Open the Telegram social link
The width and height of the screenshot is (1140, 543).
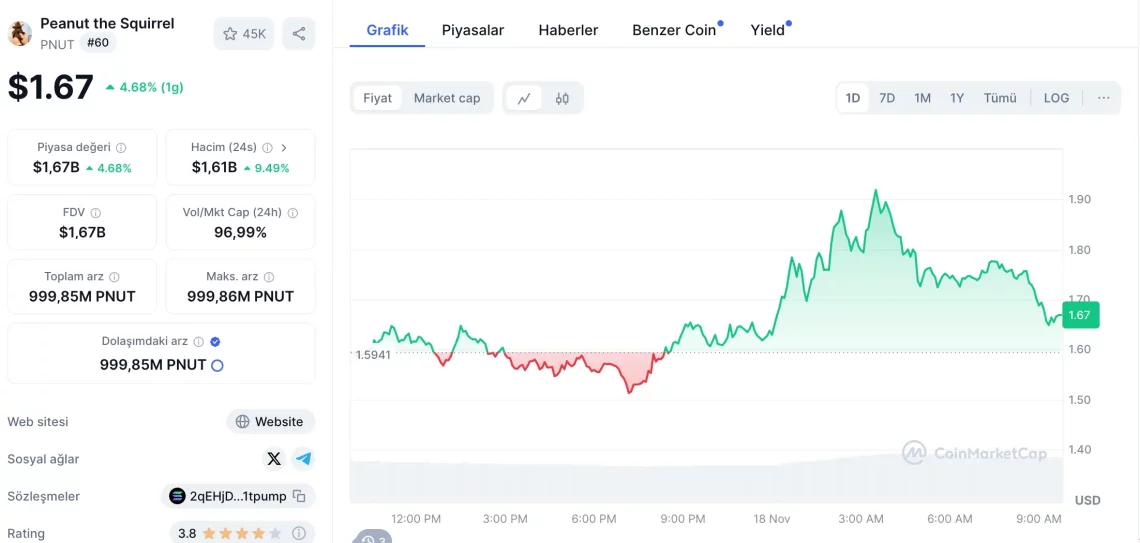pos(303,459)
